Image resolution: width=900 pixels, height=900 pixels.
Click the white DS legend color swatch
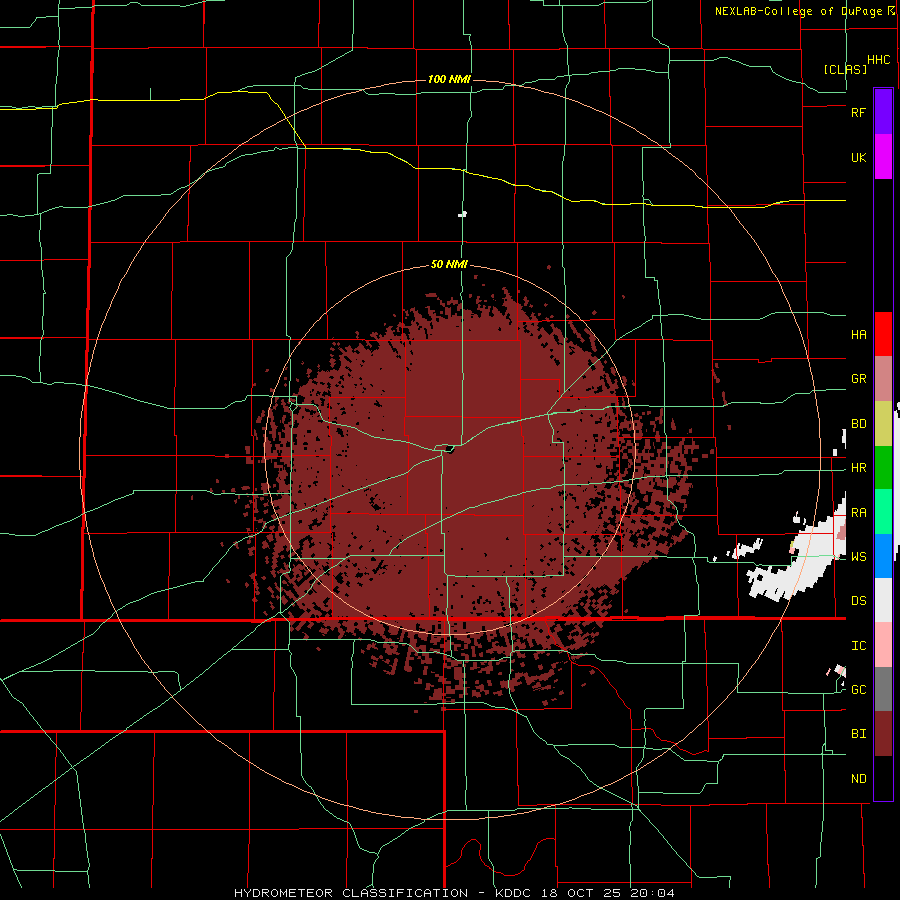tap(883, 600)
